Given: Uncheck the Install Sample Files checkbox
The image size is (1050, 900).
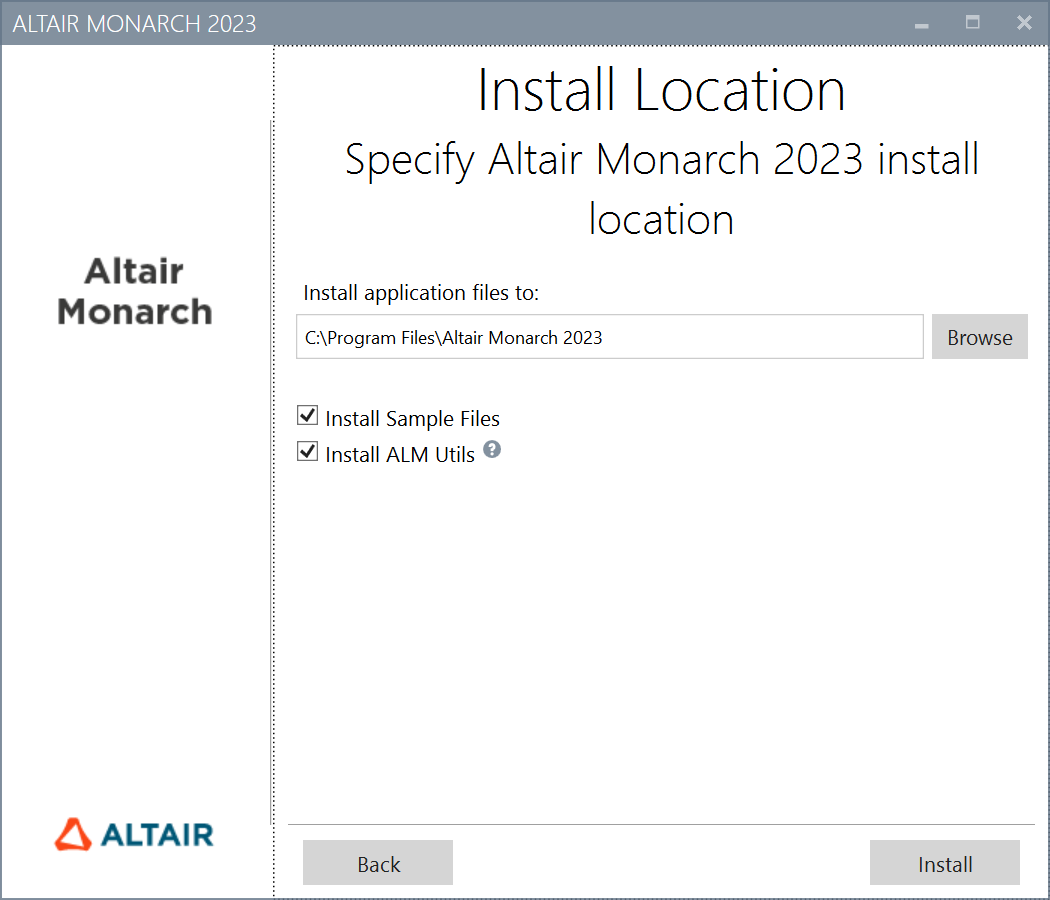Looking at the screenshot, I should pyautogui.click(x=307, y=416).
